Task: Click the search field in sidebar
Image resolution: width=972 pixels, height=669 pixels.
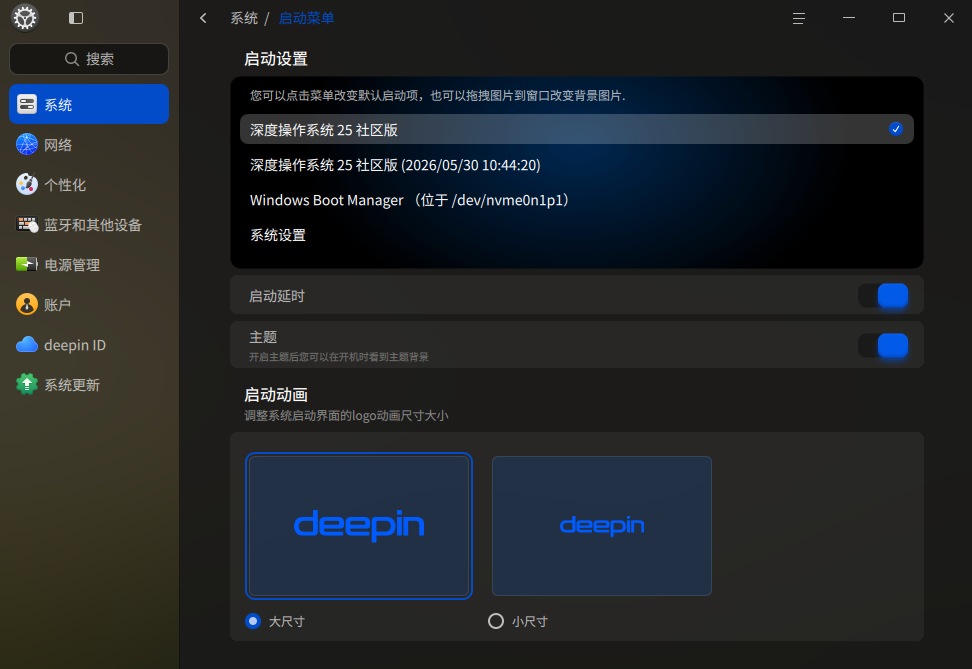Action: [89, 59]
